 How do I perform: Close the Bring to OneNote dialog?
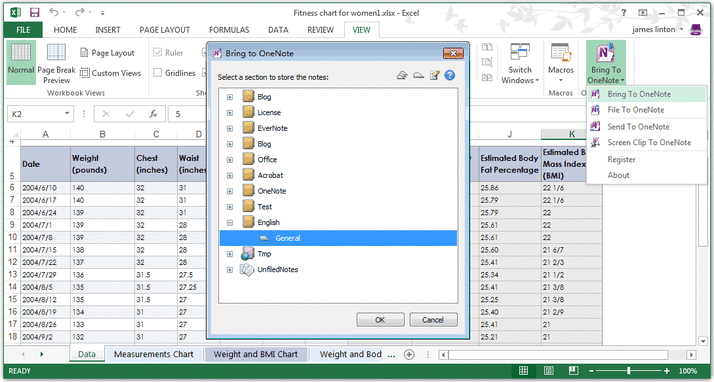(x=453, y=53)
